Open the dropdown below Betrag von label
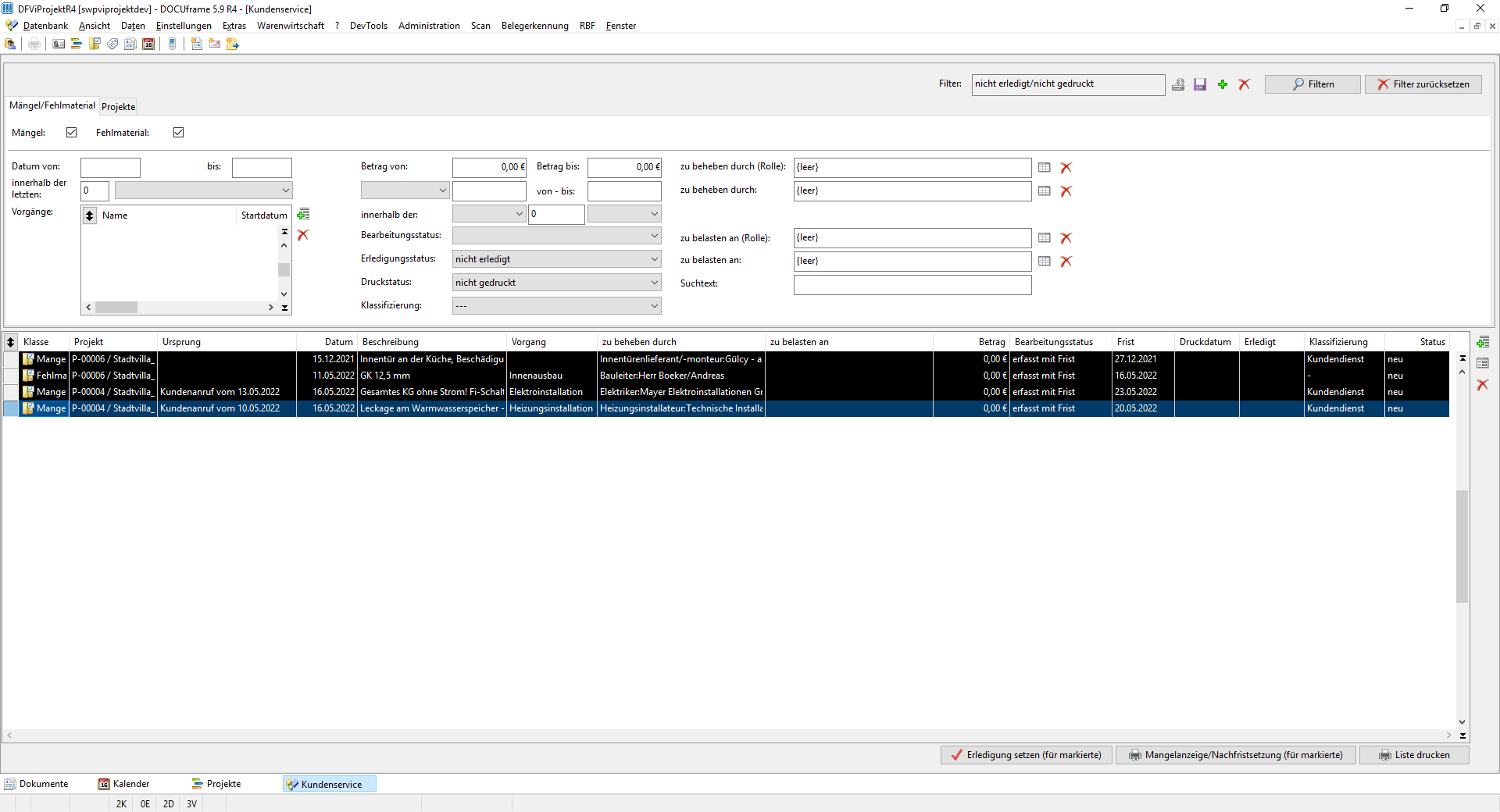Image resolution: width=1500 pixels, height=812 pixels. [405, 191]
